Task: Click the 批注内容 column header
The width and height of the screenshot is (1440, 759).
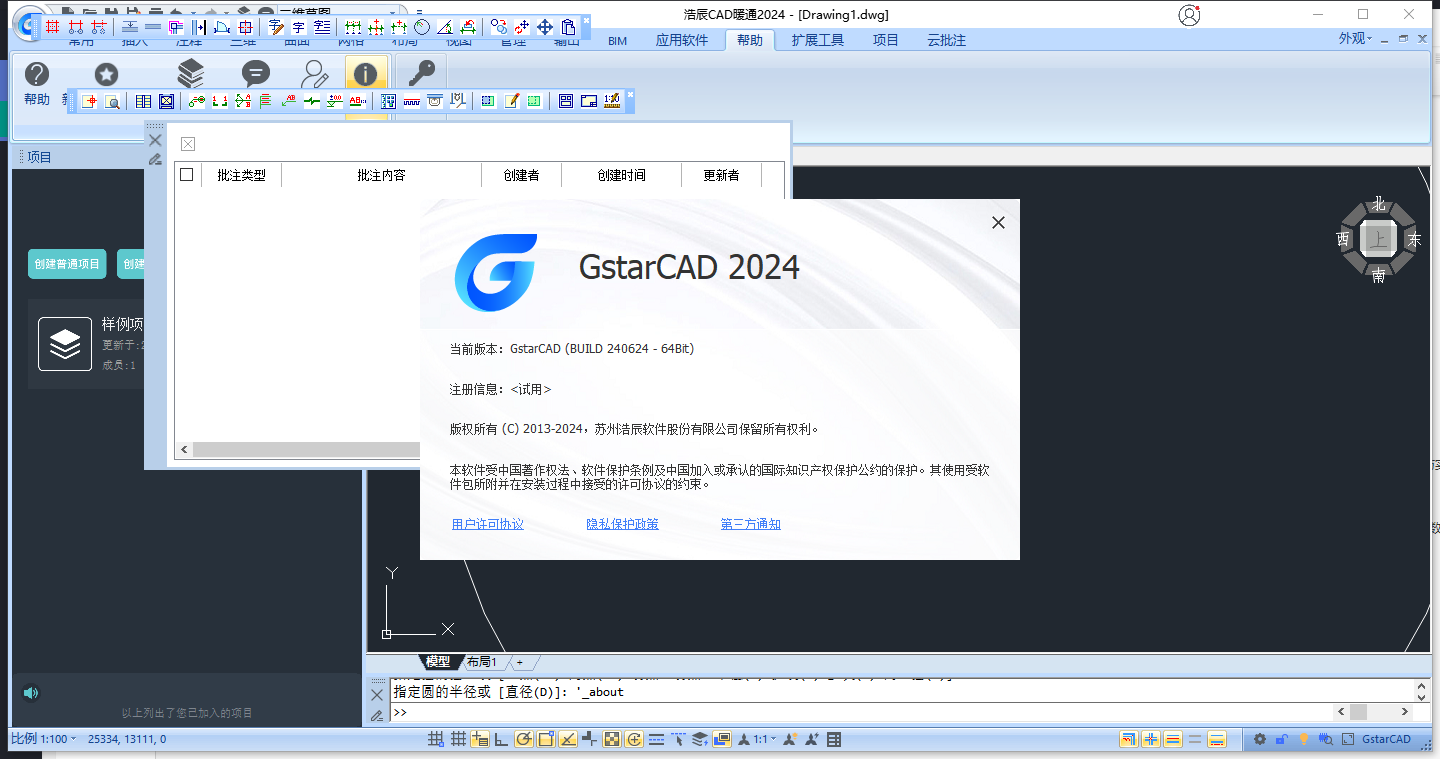Action: (381, 175)
